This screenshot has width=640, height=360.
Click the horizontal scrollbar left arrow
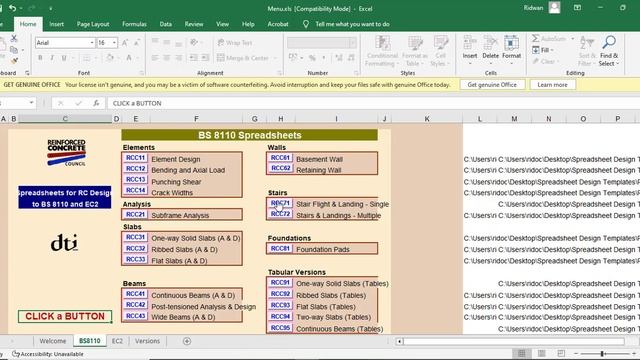pos(399,341)
